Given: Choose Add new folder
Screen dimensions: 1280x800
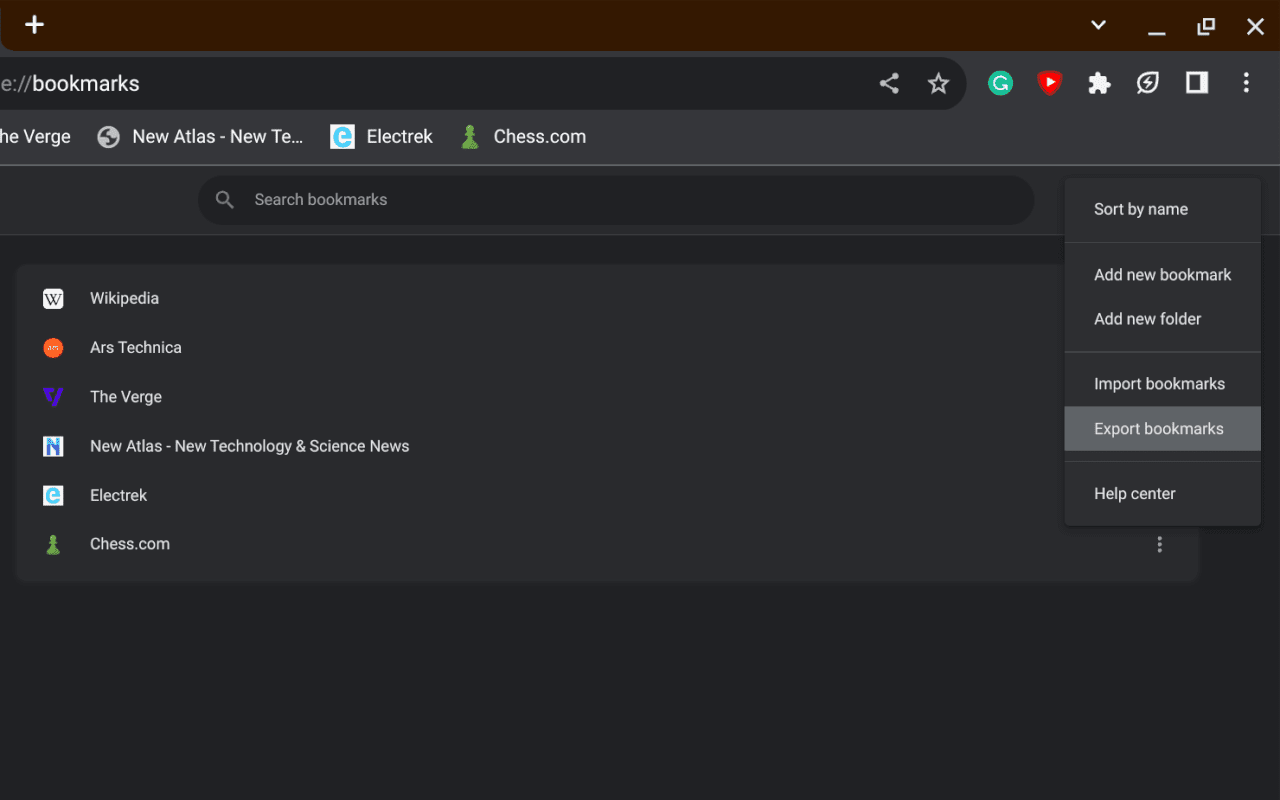Looking at the screenshot, I should 1162,319.
